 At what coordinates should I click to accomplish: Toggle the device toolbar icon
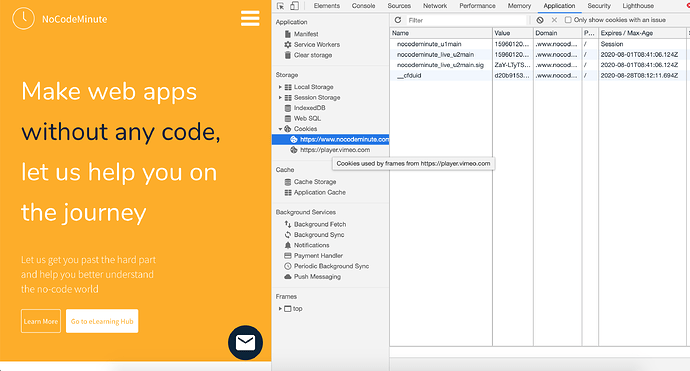(294, 6)
